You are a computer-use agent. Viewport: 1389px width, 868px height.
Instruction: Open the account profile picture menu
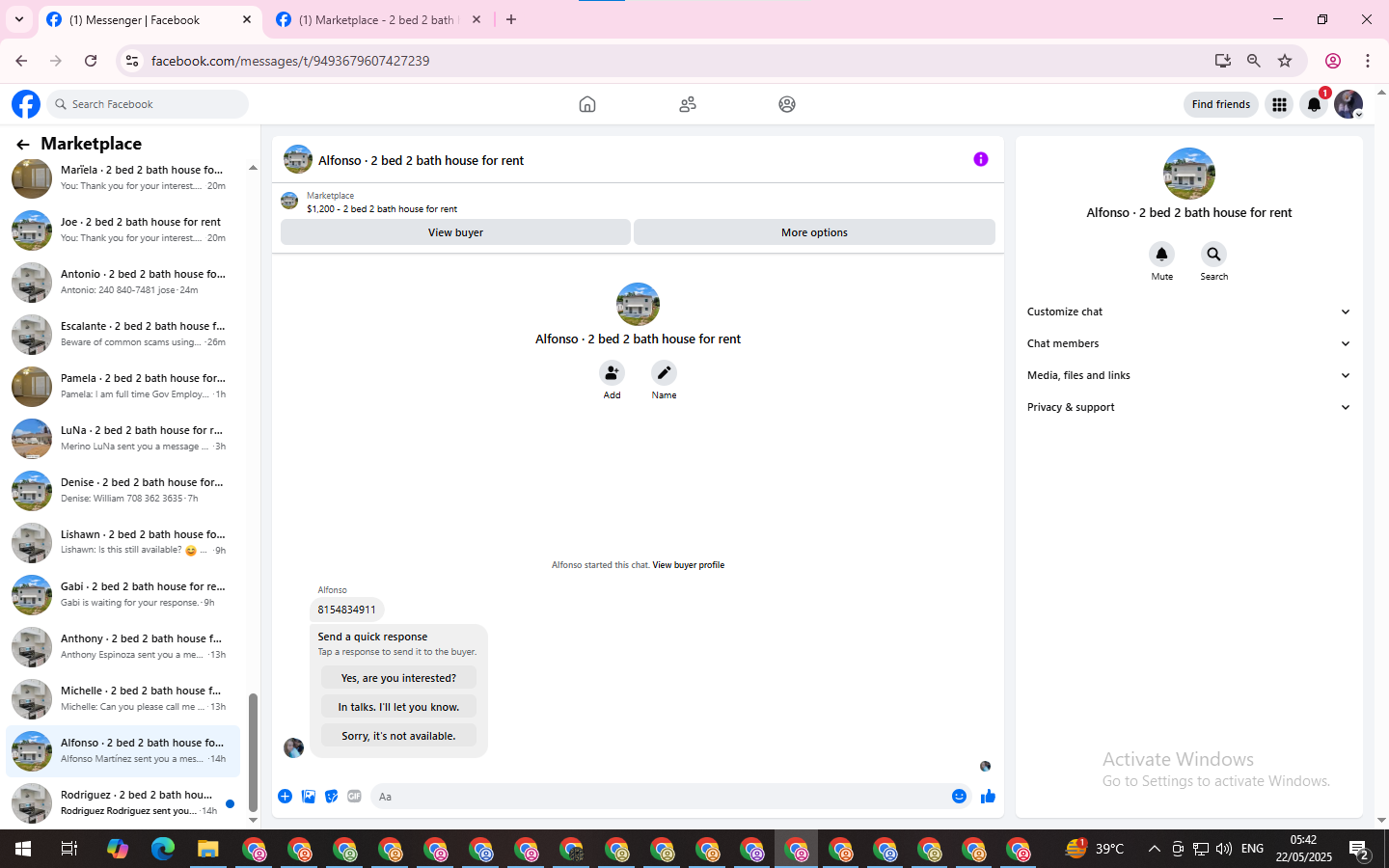pyautogui.click(x=1348, y=104)
